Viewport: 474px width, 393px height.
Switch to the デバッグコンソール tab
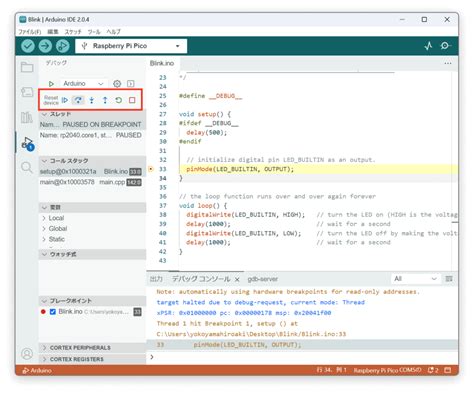click(201, 279)
